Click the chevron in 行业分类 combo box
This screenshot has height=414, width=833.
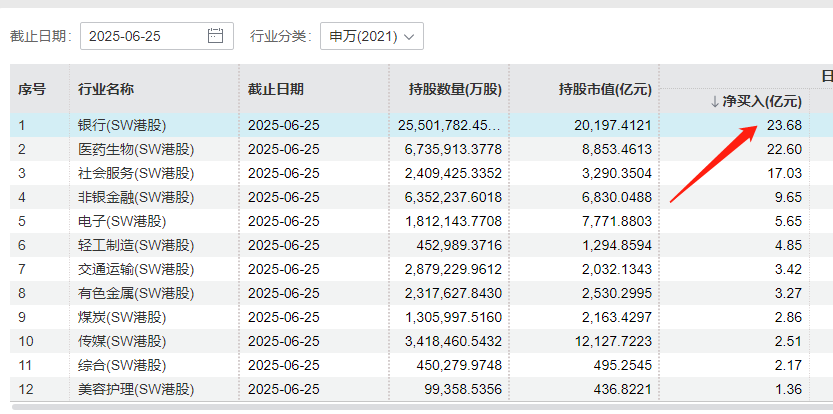[409, 37]
